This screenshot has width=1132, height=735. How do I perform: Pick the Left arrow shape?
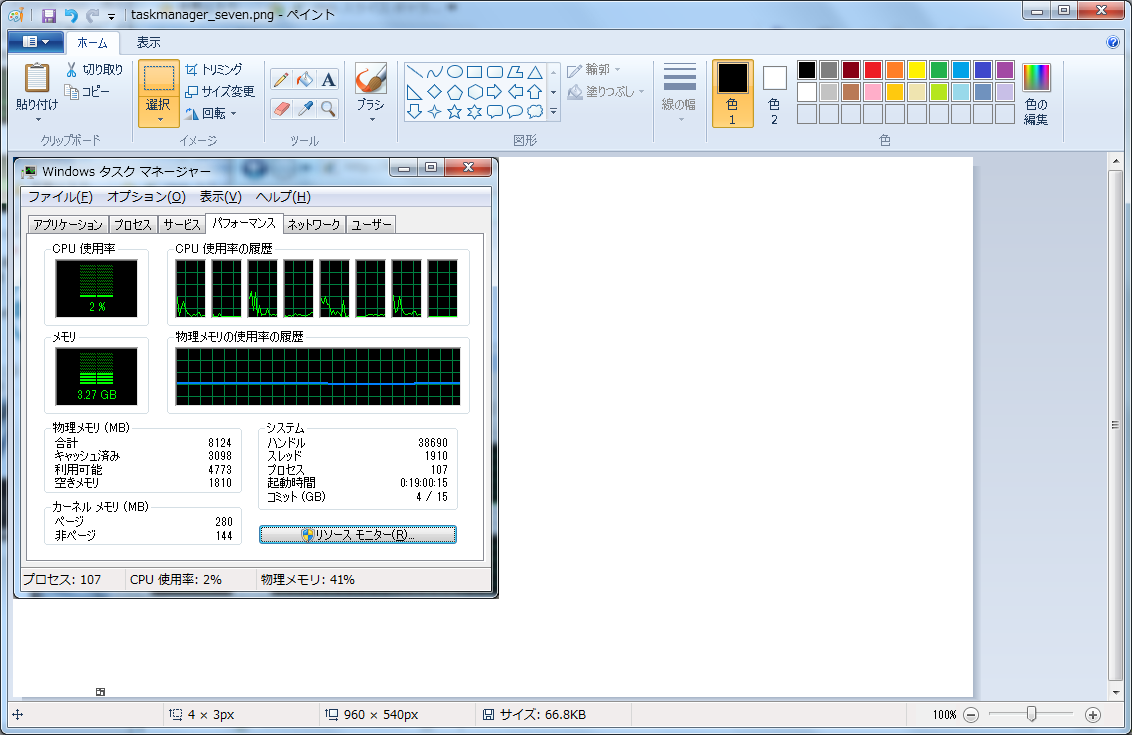[x=515, y=92]
